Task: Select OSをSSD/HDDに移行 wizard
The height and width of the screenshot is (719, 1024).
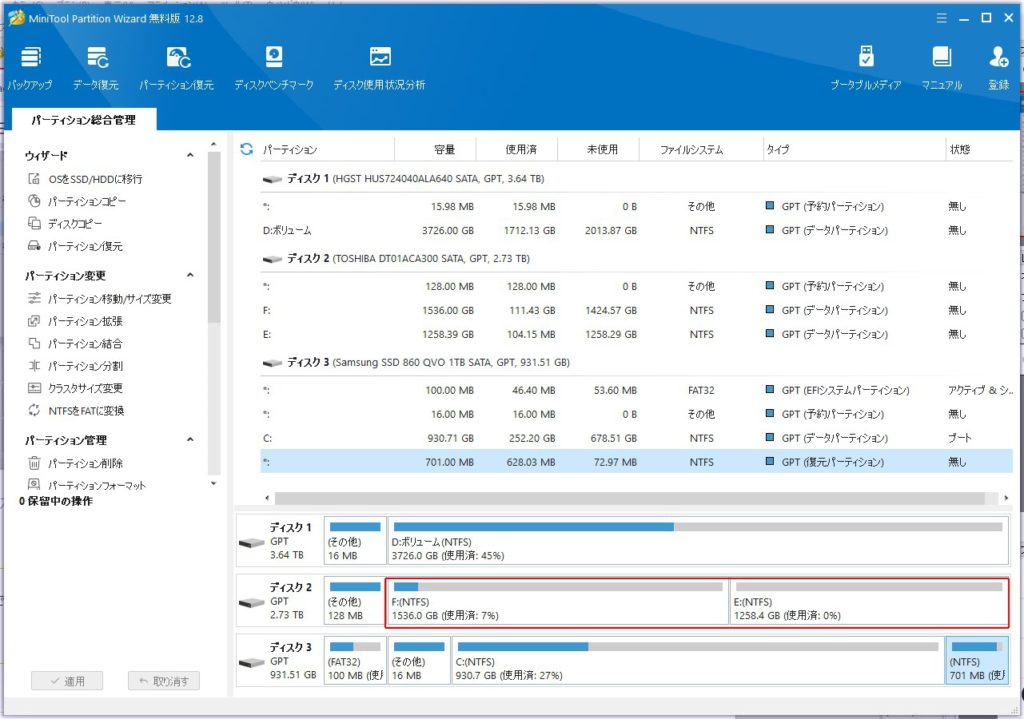Action: [x=95, y=179]
